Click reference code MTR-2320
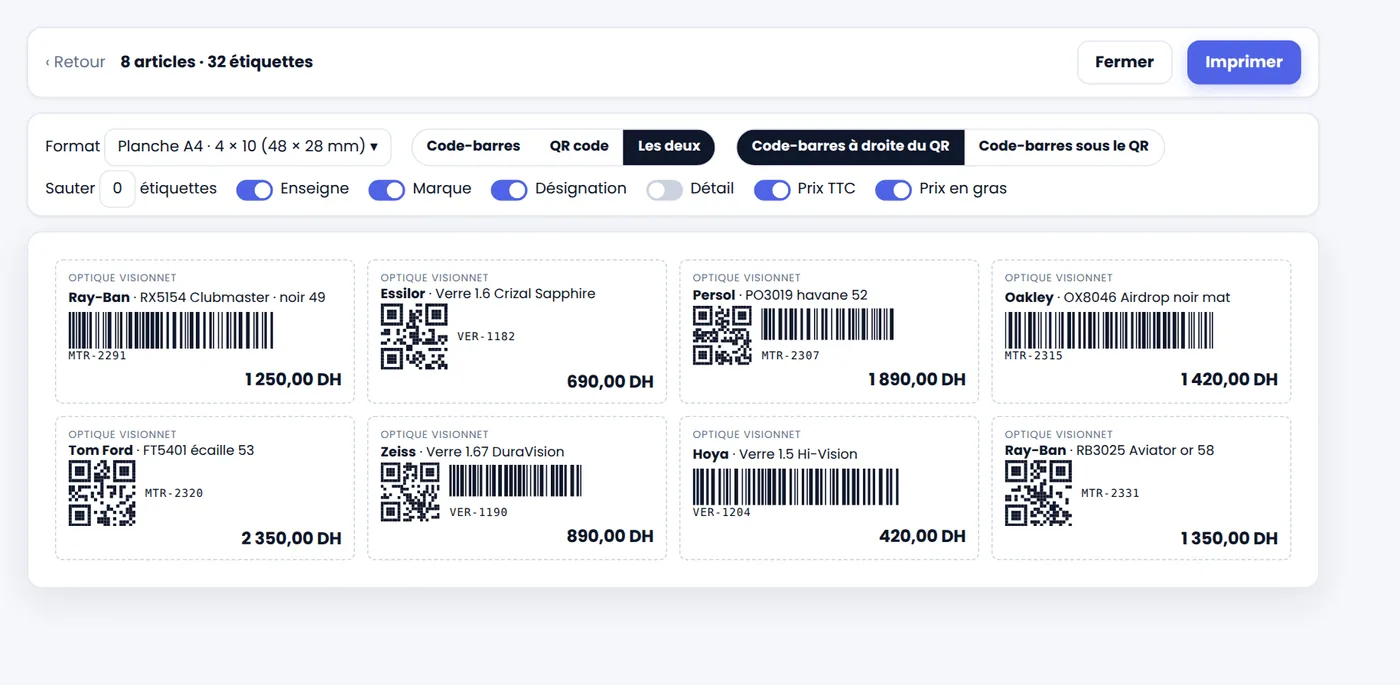1400x685 pixels. click(x=174, y=493)
